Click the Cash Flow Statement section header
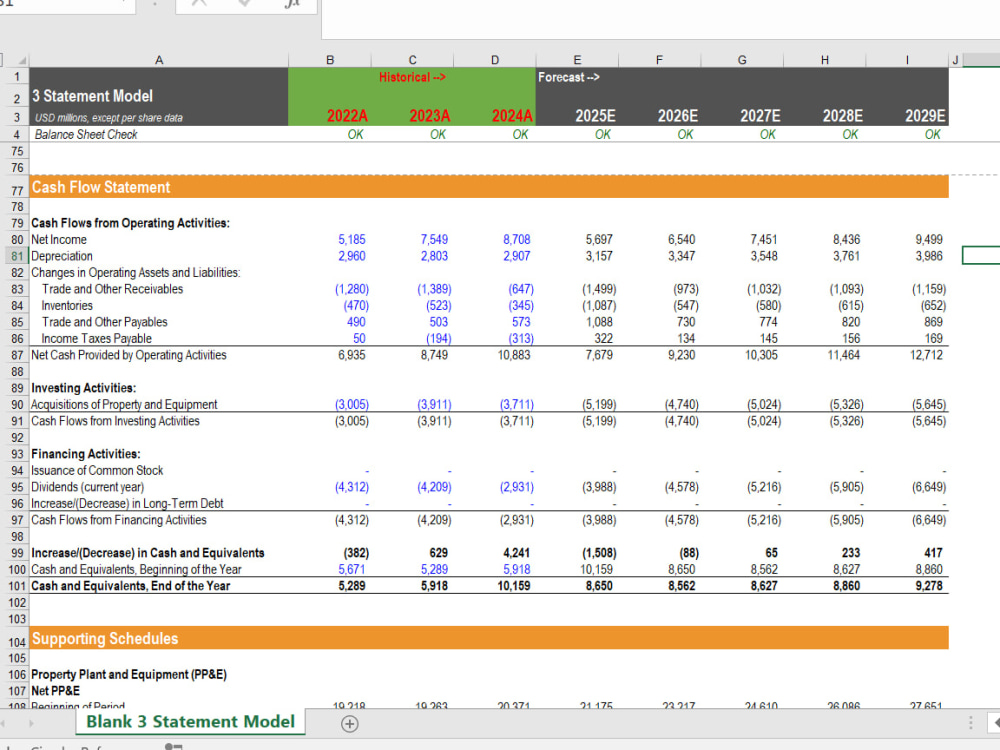Viewport: 1000px width, 750px height. tap(489, 187)
